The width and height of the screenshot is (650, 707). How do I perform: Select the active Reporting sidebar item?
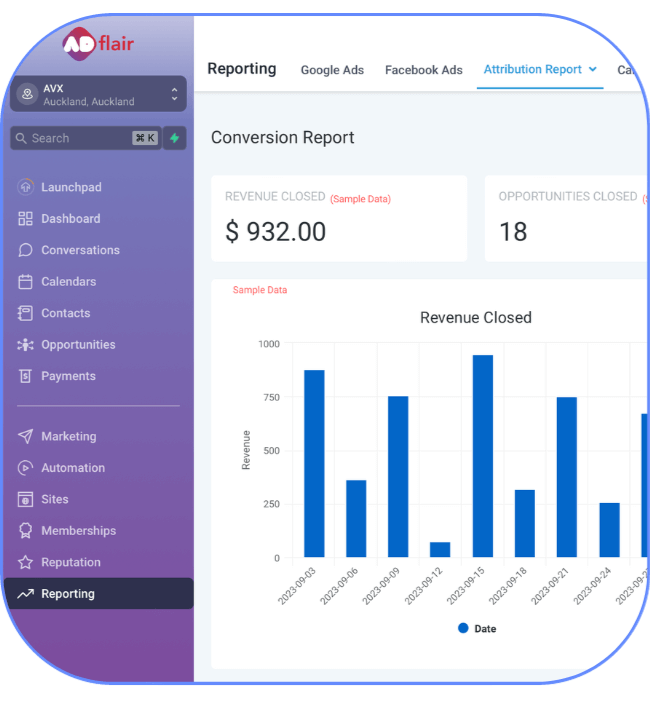point(98,594)
